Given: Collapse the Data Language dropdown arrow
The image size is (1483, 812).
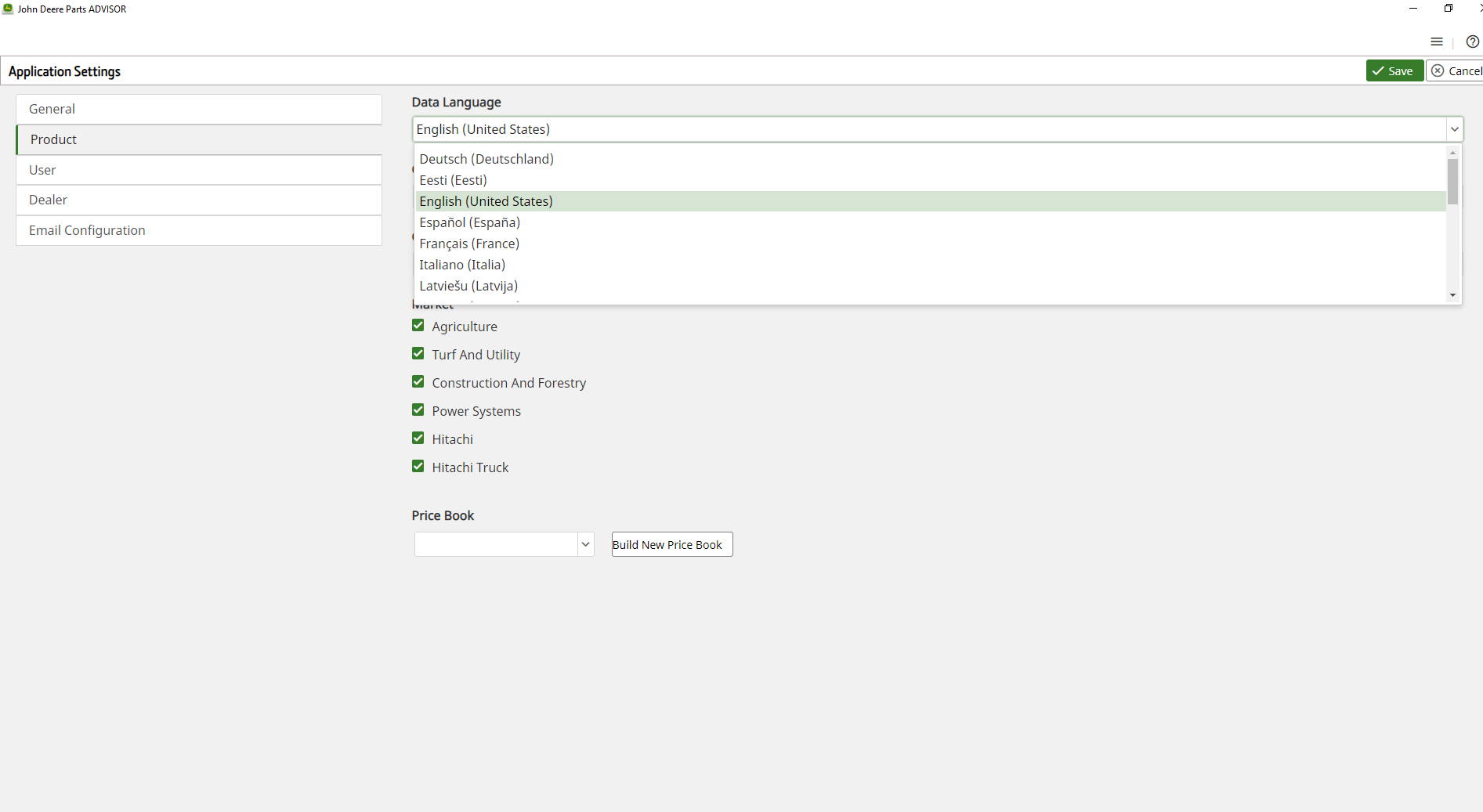Looking at the screenshot, I should click(x=1454, y=129).
